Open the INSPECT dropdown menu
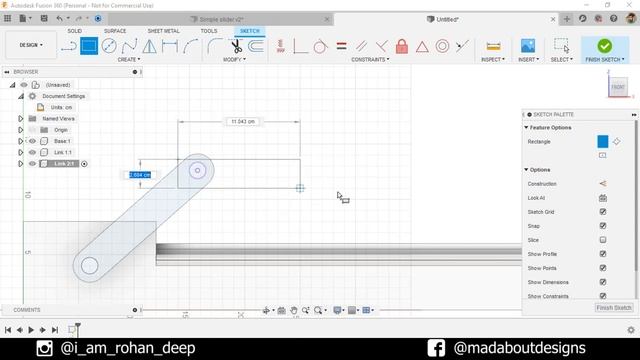 point(493,60)
